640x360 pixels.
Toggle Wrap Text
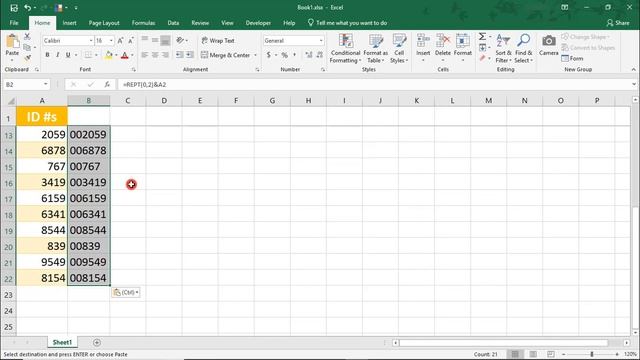218,40
